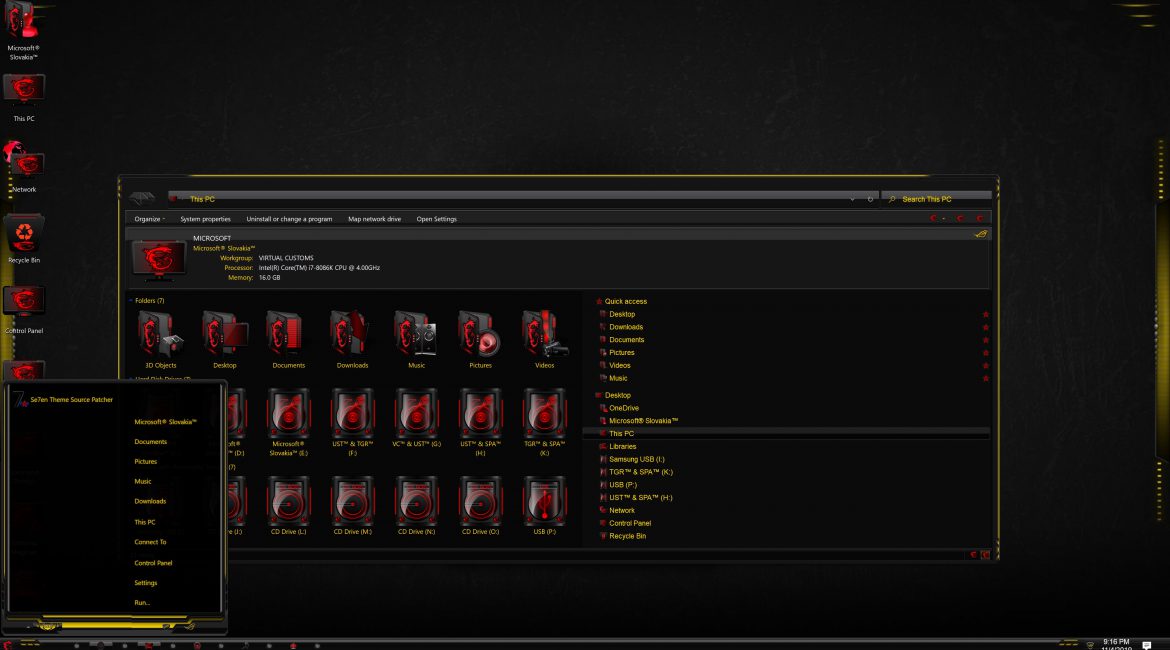The image size is (1170, 650).
Task: Open Explorer help button in the toolbar
Action: click(x=980, y=219)
